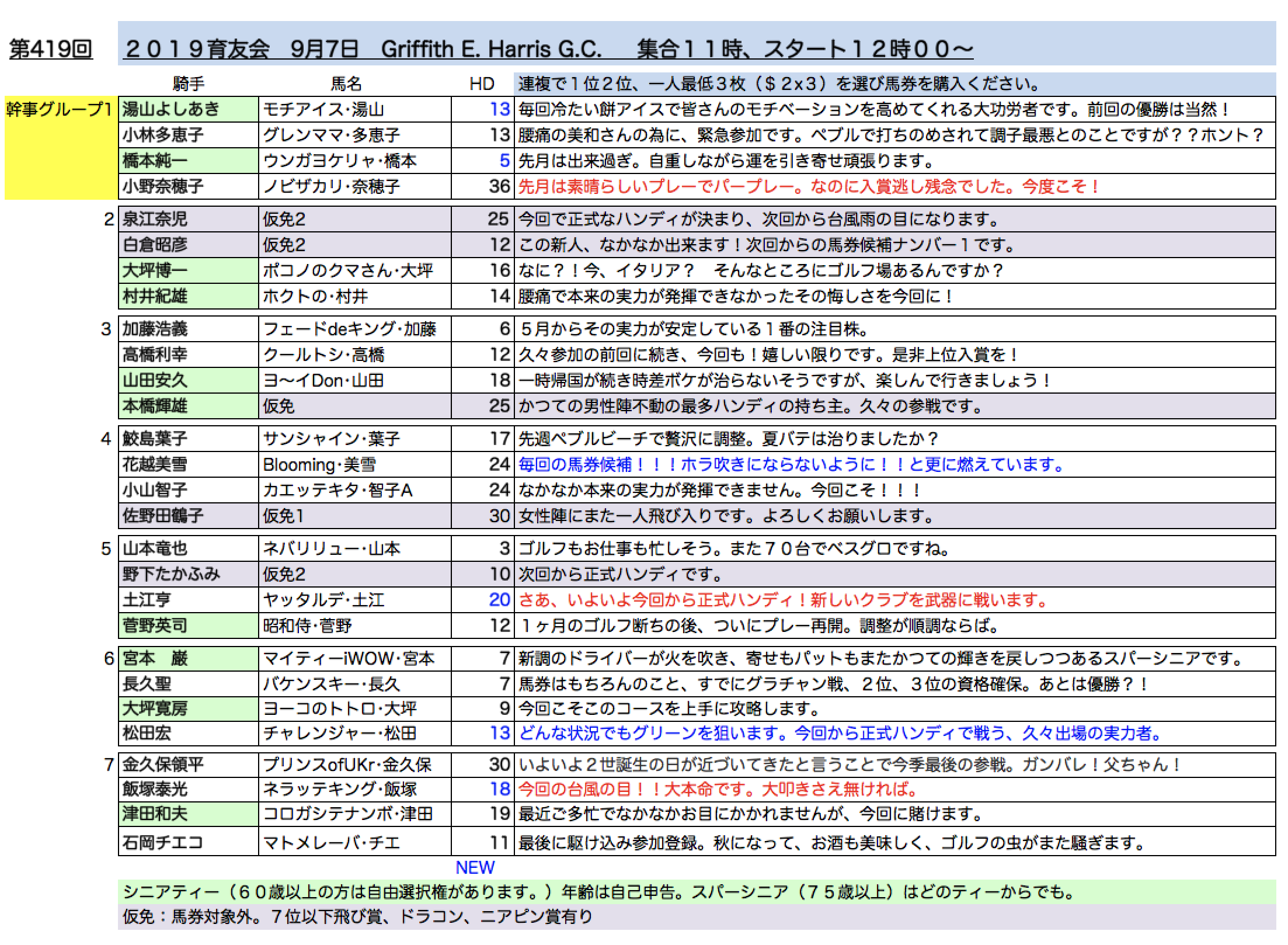1288x945 pixels.
Task: Click the 騎手 column header
Action: tap(189, 84)
